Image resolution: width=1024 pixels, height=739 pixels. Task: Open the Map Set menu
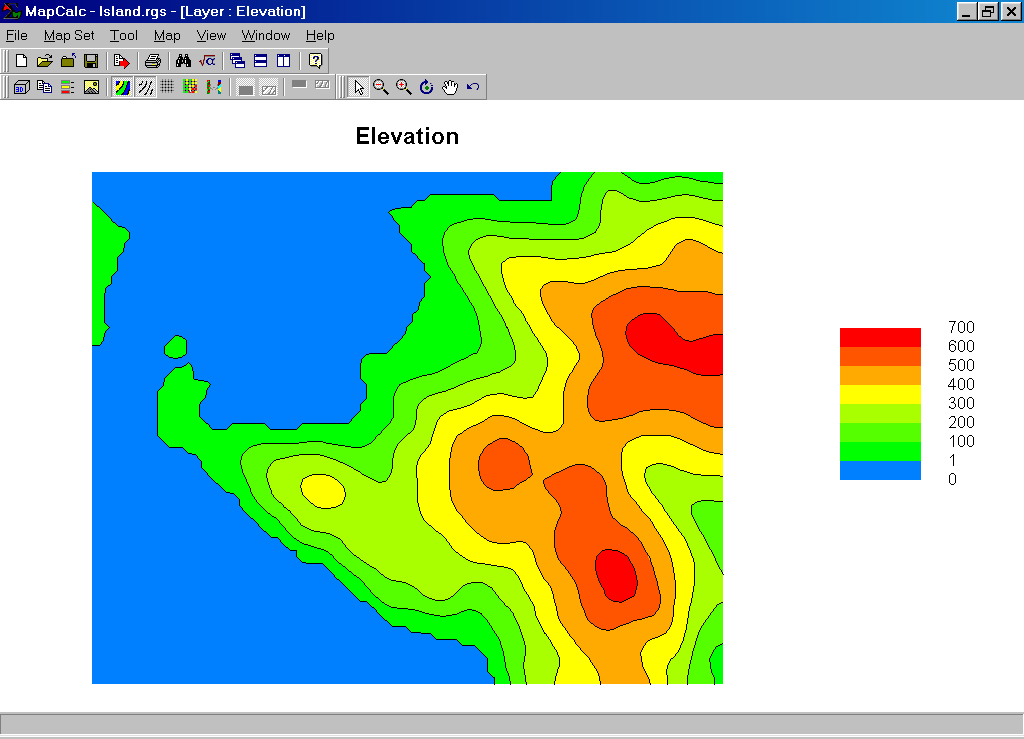(x=69, y=35)
